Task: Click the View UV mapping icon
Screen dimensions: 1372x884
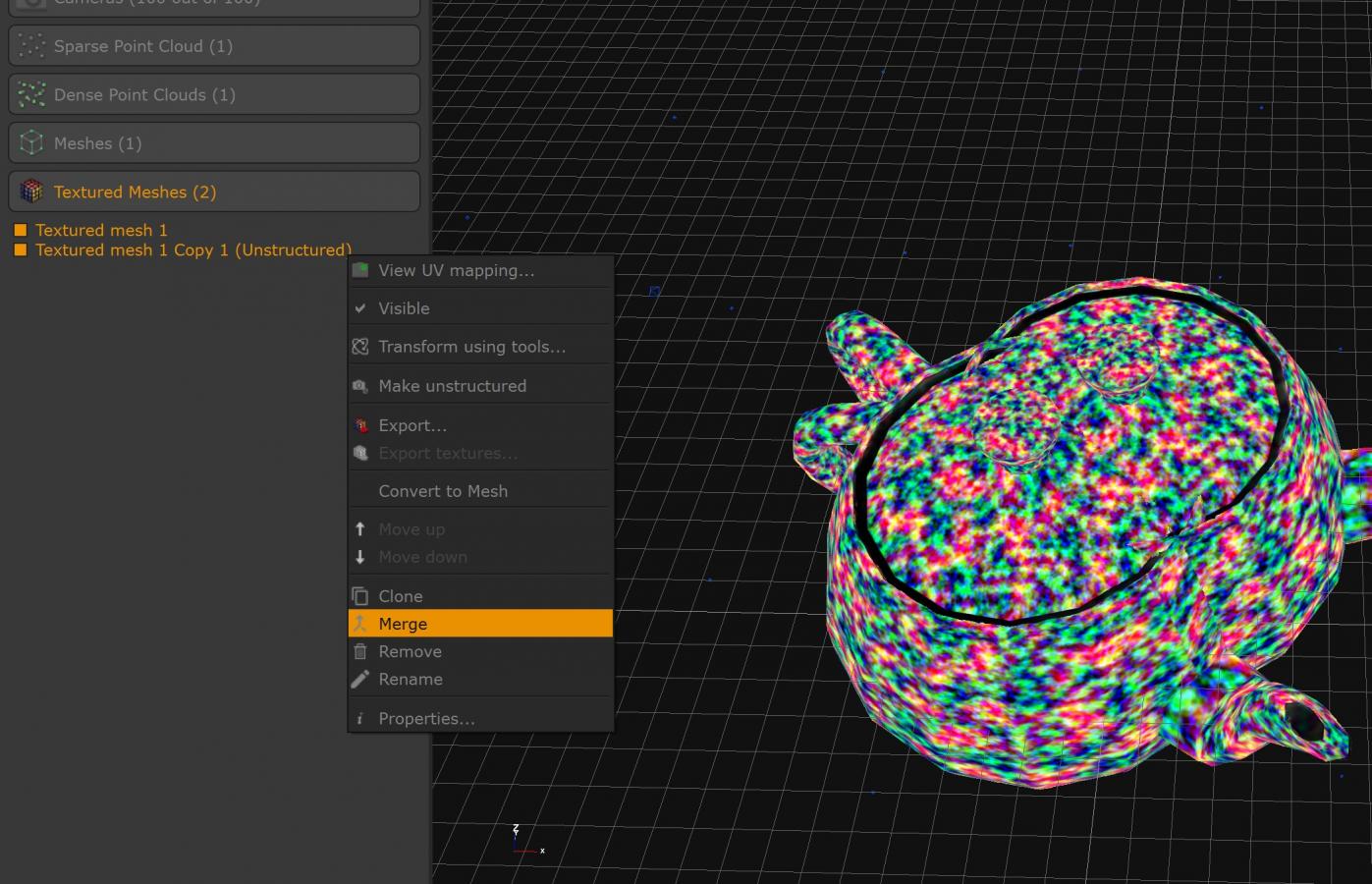Action: click(x=360, y=270)
